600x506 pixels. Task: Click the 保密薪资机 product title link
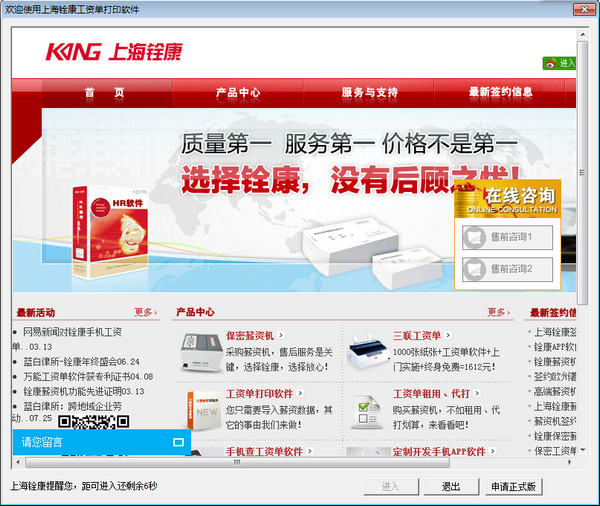(x=250, y=336)
